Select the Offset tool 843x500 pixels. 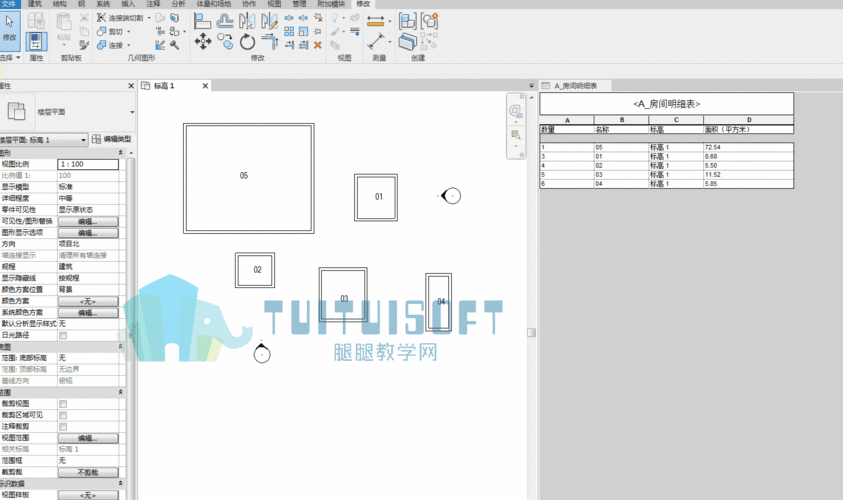[225, 21]
